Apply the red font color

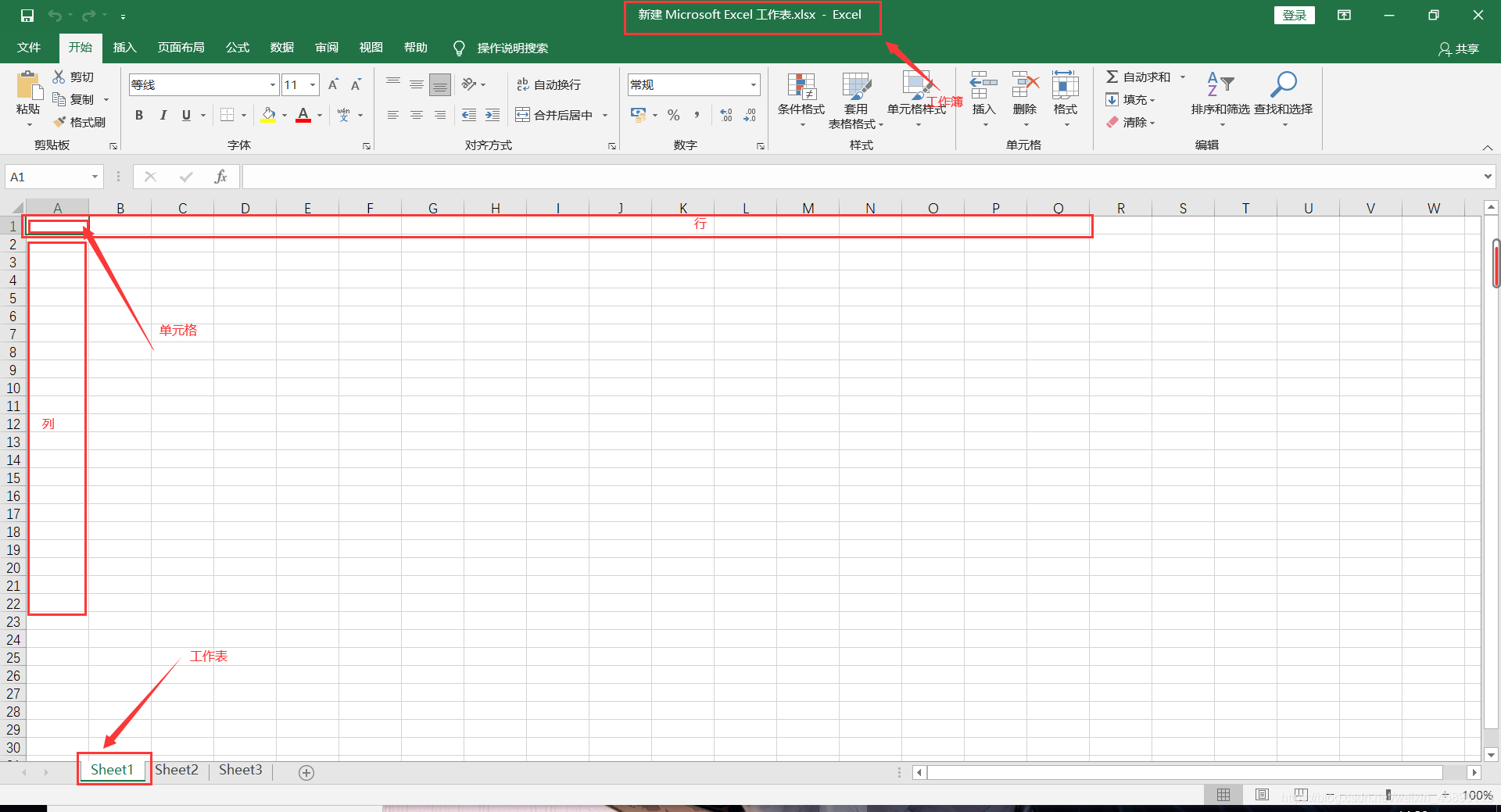[x=303, y=115]
